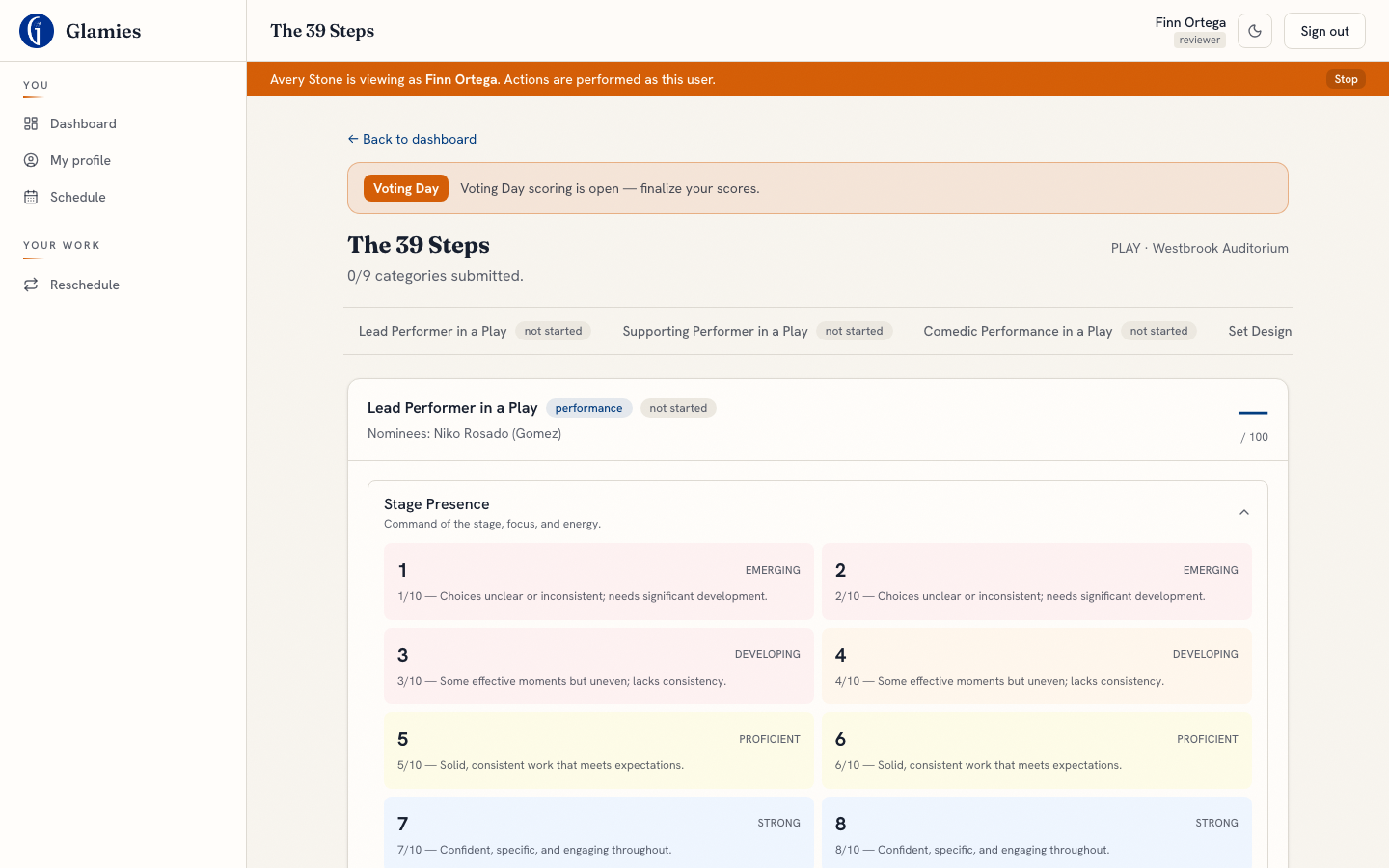The image size is (1389, 868).
Task: Stop impersonating Finn Ortega
Action: [x=1346, y=79]
